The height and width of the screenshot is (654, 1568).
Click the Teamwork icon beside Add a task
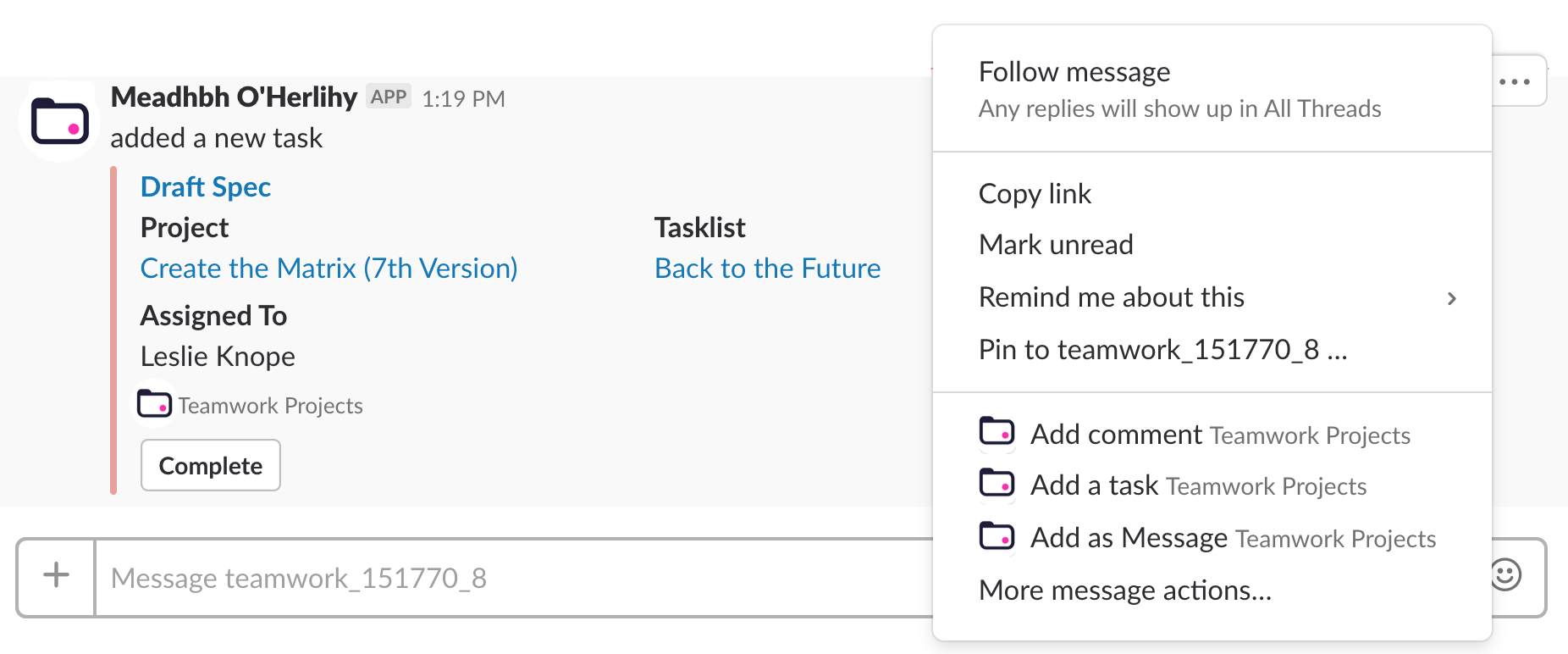pos(997,484)
